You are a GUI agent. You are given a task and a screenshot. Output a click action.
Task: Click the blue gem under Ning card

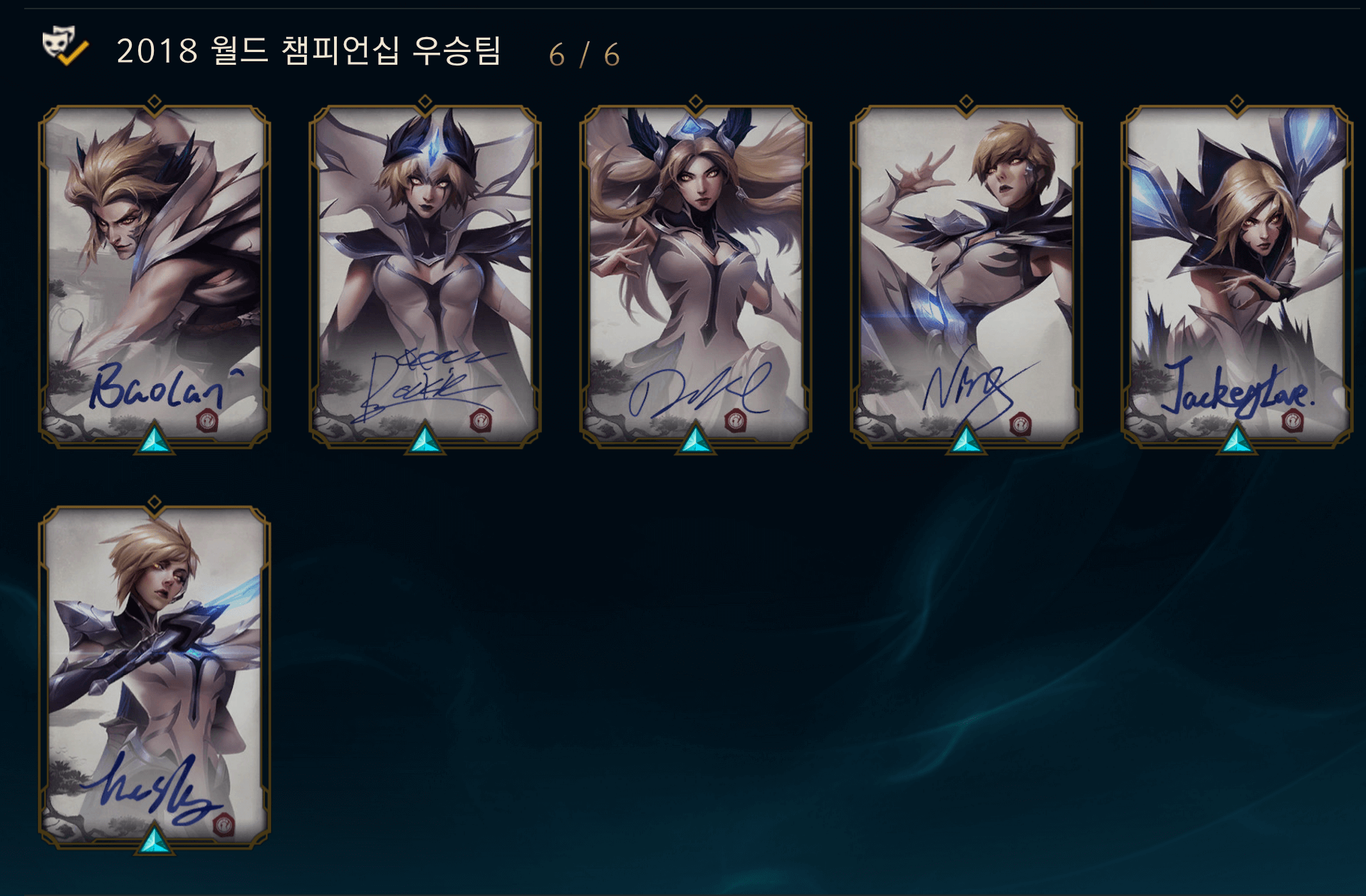pyautogui.click(x=966, y=439)
